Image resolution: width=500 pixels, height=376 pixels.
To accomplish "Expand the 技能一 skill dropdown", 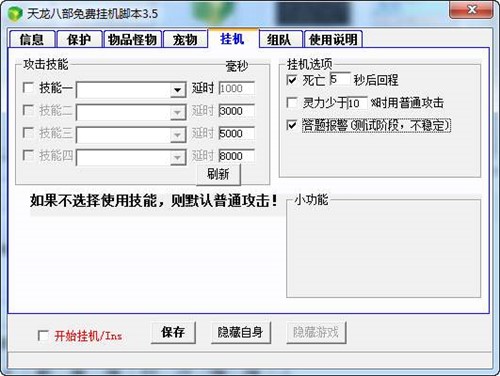I will [x=178, y=90].
